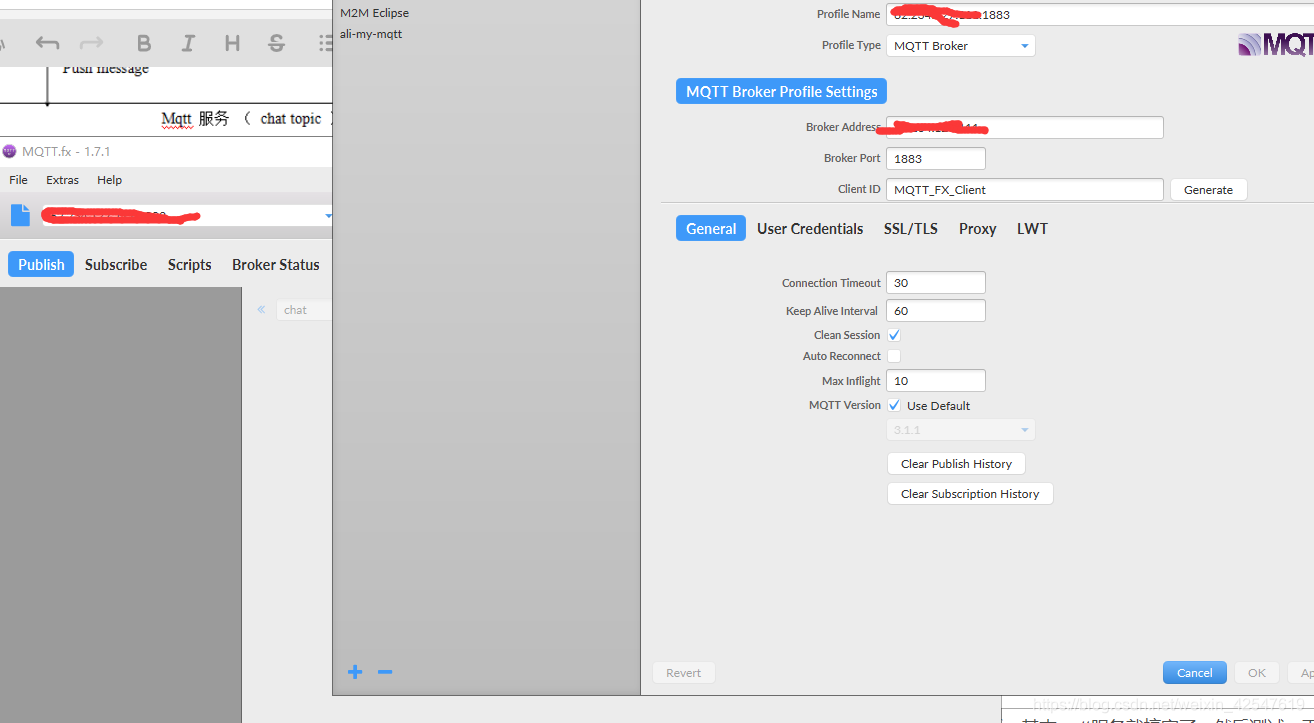Screen dimensions: 1314x723
Task: Click the undo arrow in editor toolbar
Action: click(x=47, y=43)
